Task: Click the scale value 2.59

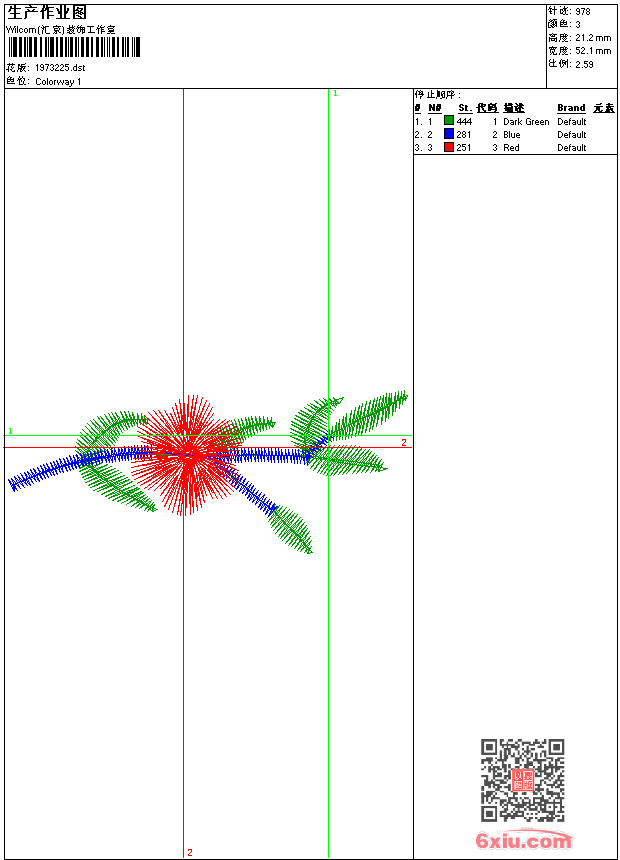Action: 584,64
